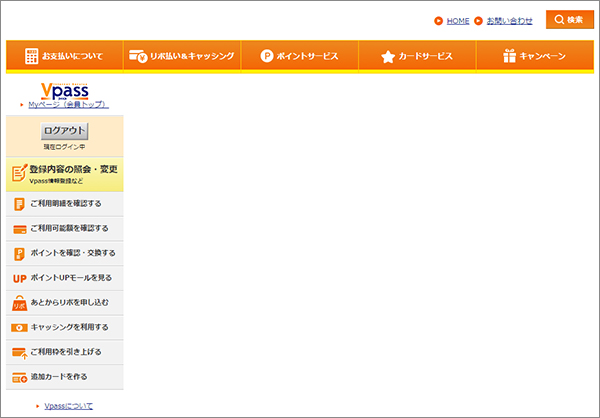Open the Myページ(会員トップ) link
The width and height of the screenshot is (600, 418).
coord(68,104)
